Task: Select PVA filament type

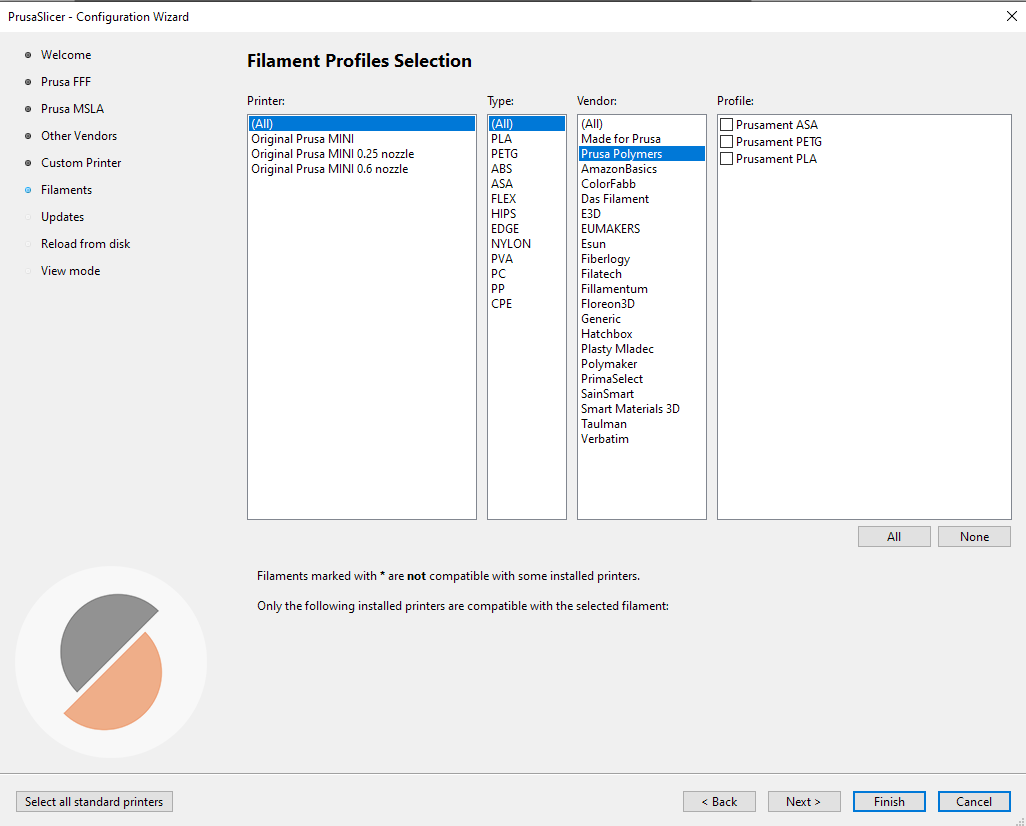Action: pyautogui.click(x=527, y=259)
